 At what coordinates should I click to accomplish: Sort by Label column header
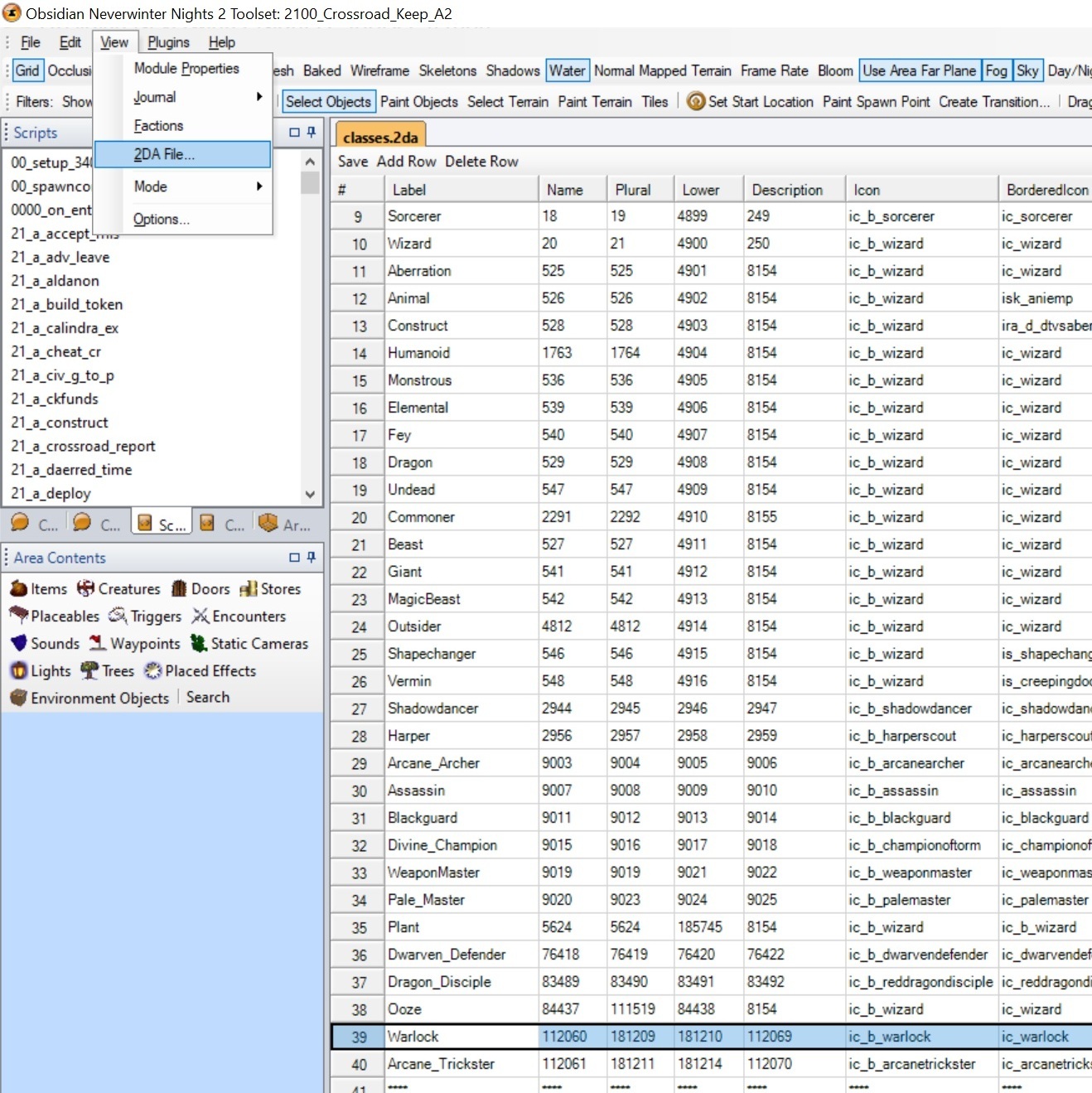point(461,190)
